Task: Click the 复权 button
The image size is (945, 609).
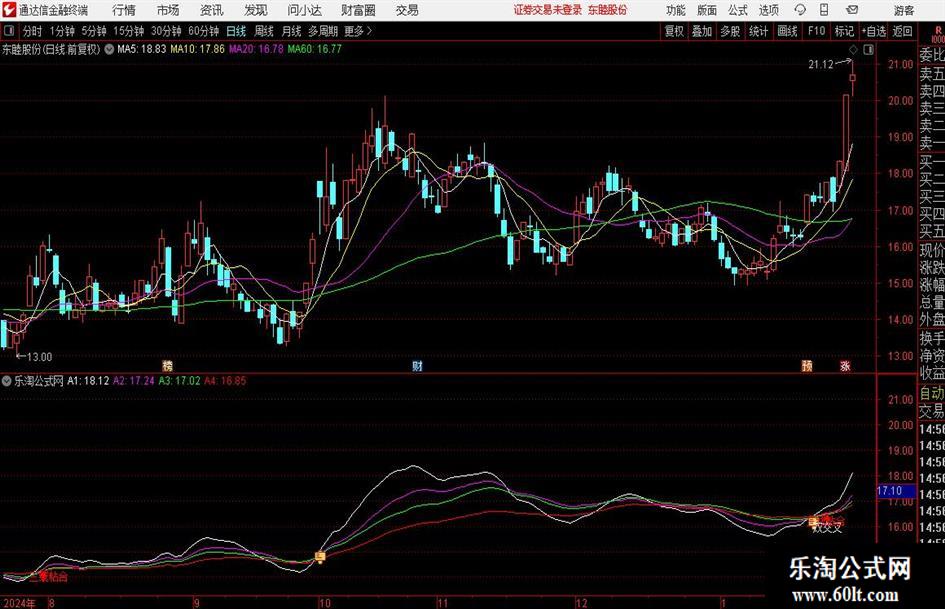Action: [x=674, y=31]
